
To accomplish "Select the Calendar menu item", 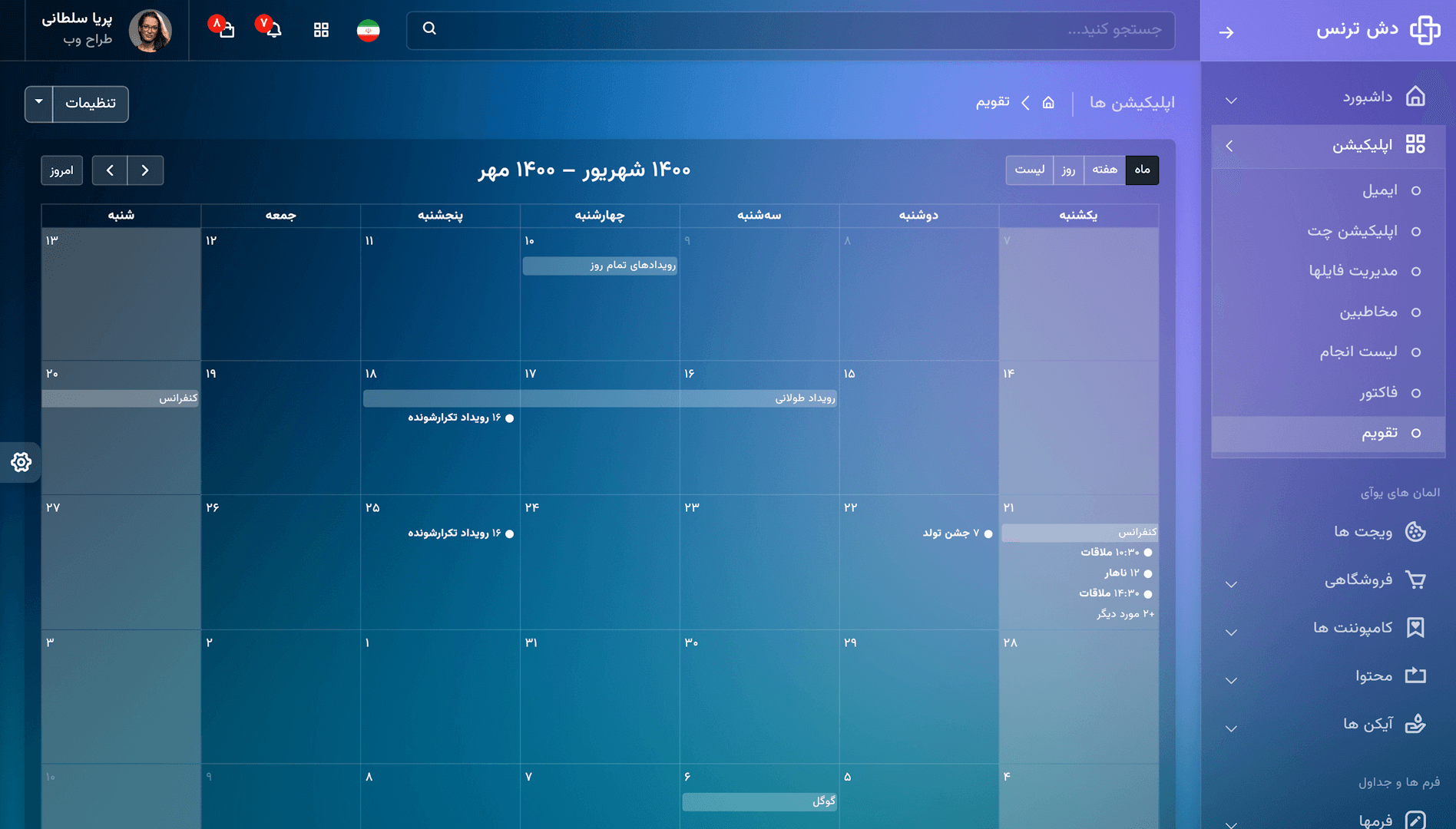I will 1329,433.
